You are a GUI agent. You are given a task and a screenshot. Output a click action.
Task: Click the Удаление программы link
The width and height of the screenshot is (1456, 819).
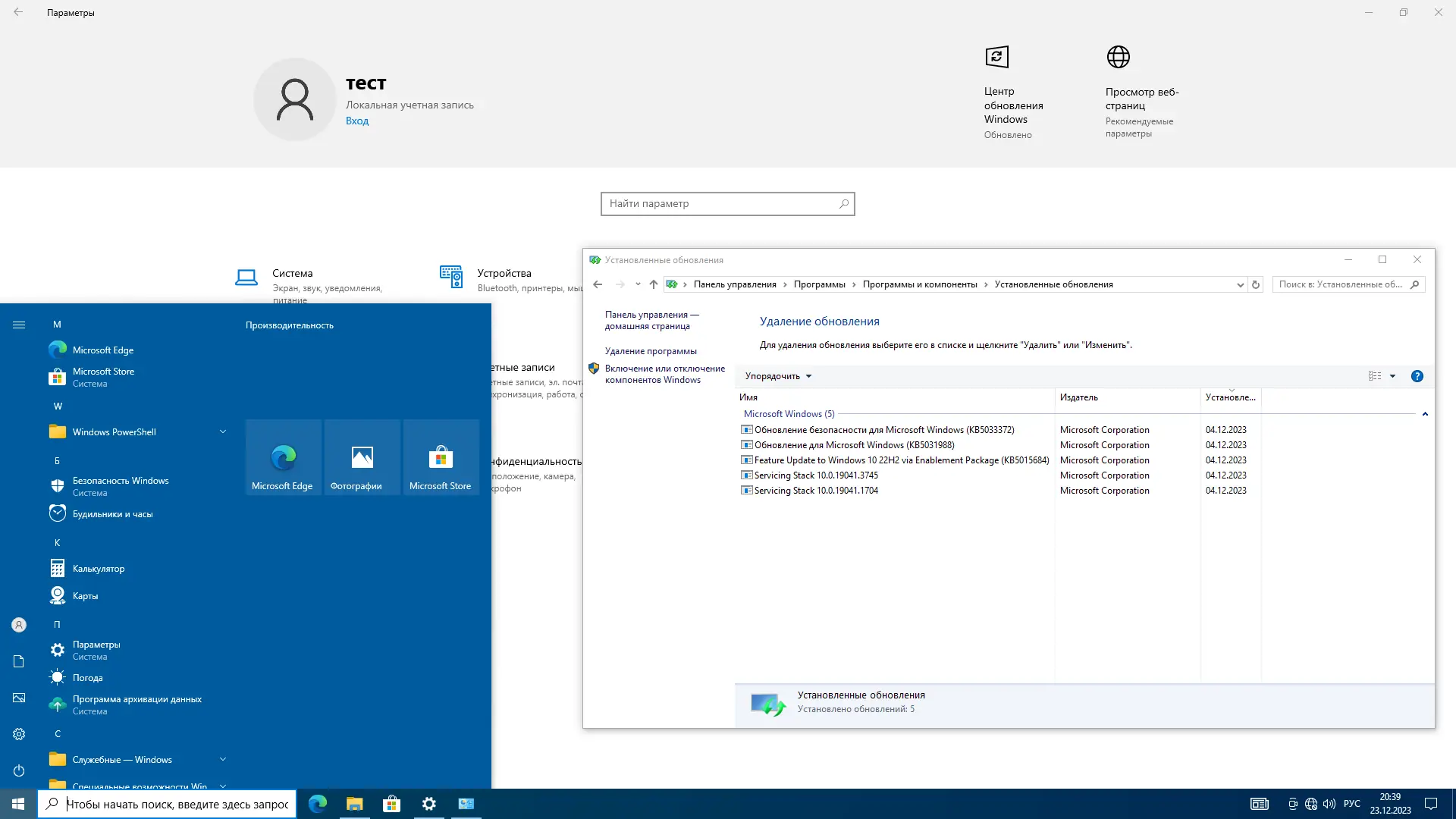coord(650,351)
